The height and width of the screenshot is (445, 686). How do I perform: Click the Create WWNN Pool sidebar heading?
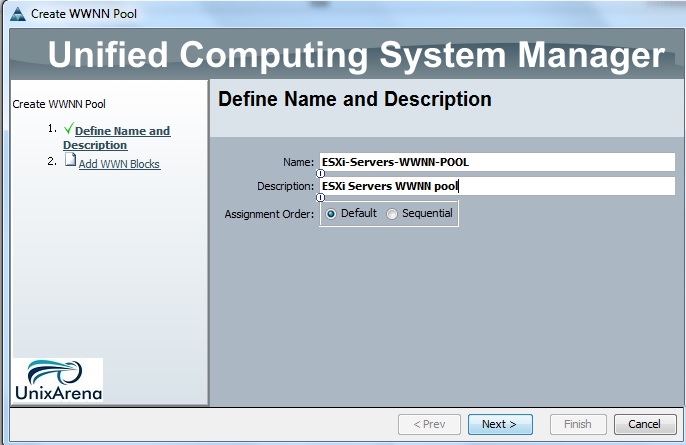click(59, 104)
